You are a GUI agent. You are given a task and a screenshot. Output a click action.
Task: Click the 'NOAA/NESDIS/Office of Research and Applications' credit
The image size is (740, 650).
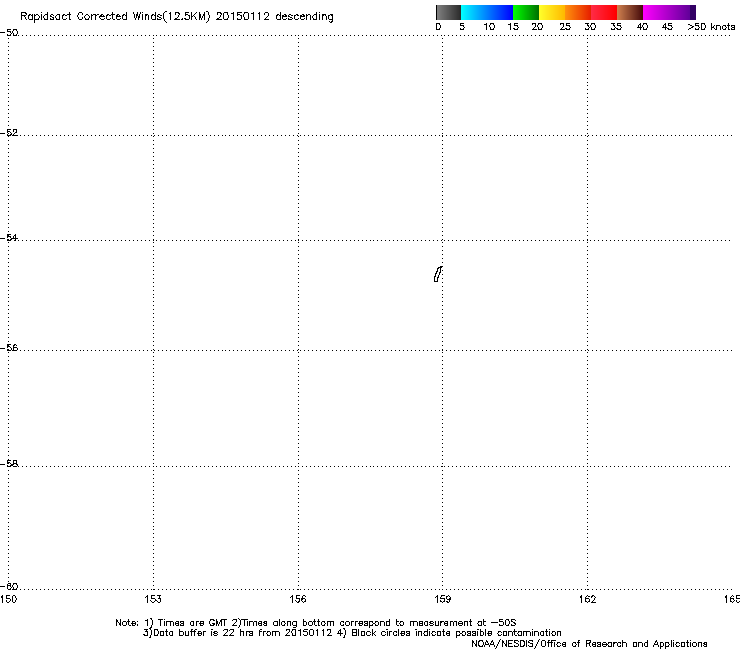pyautogui.click(x=589, y=644)
